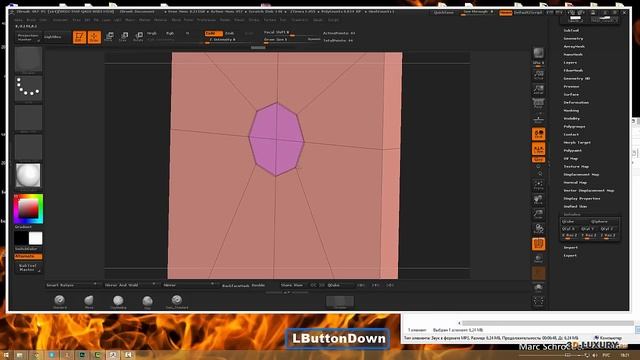Open the Alpha selection thumbnail
The width and height of the screenshot is (640, 360).
(x=28, y=118)
